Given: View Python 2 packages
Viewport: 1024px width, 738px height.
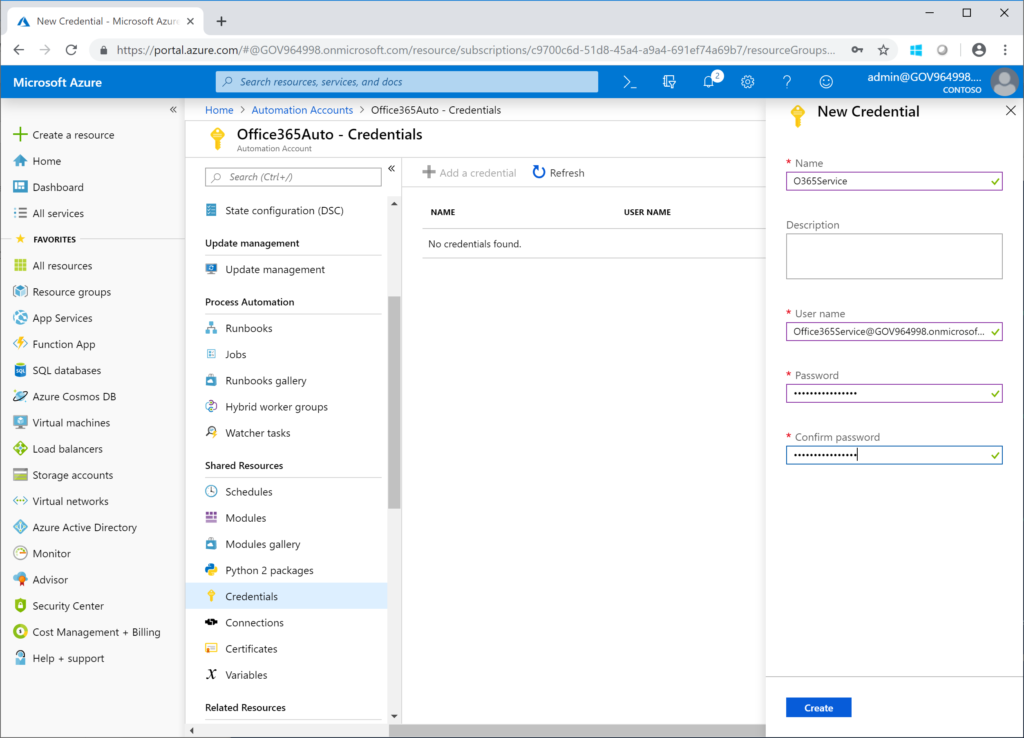Looking at the screenshot, I should [x=270, y=569].
